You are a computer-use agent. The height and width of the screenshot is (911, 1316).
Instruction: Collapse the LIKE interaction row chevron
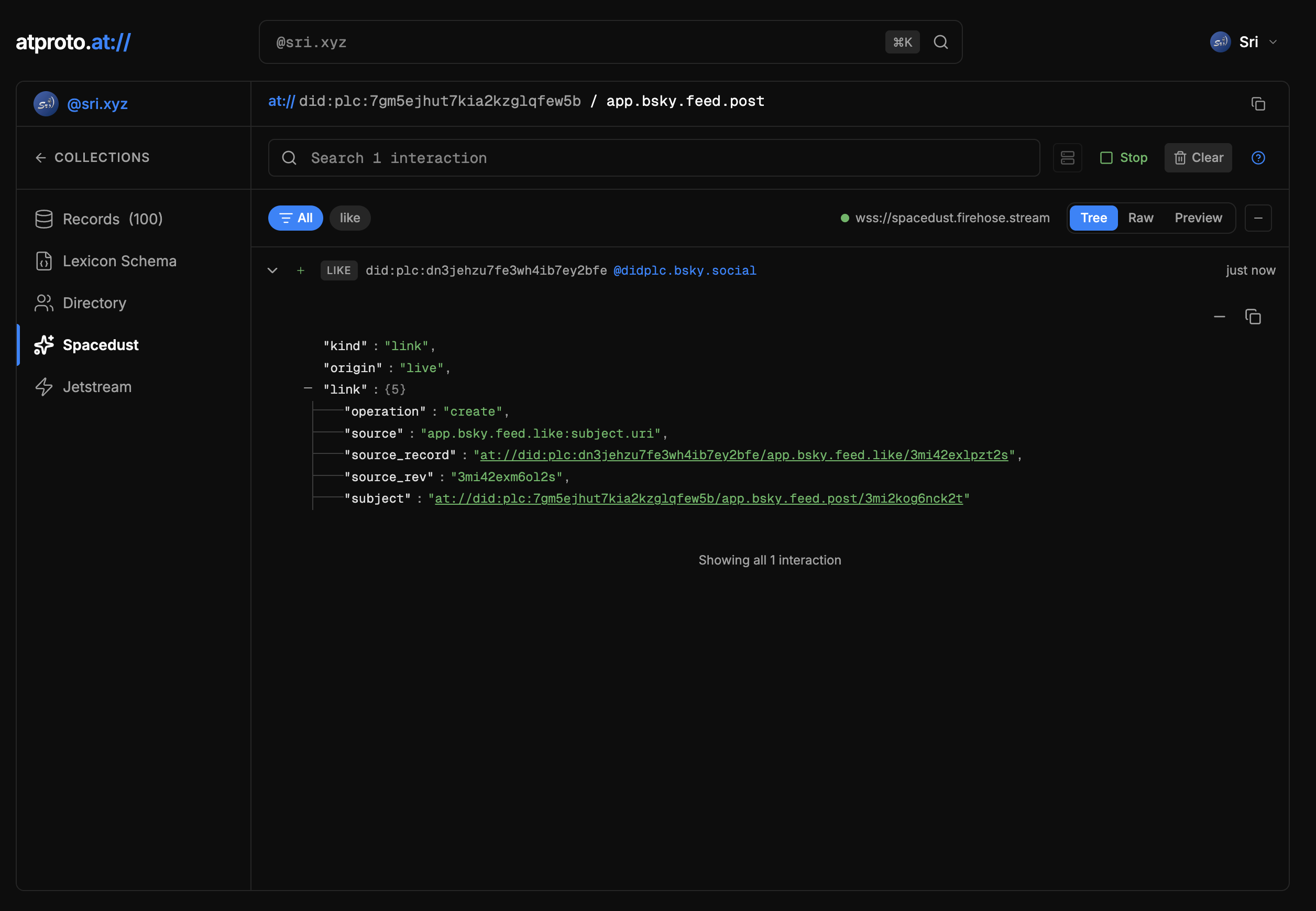pyautogui.click(x=272, y=270)
